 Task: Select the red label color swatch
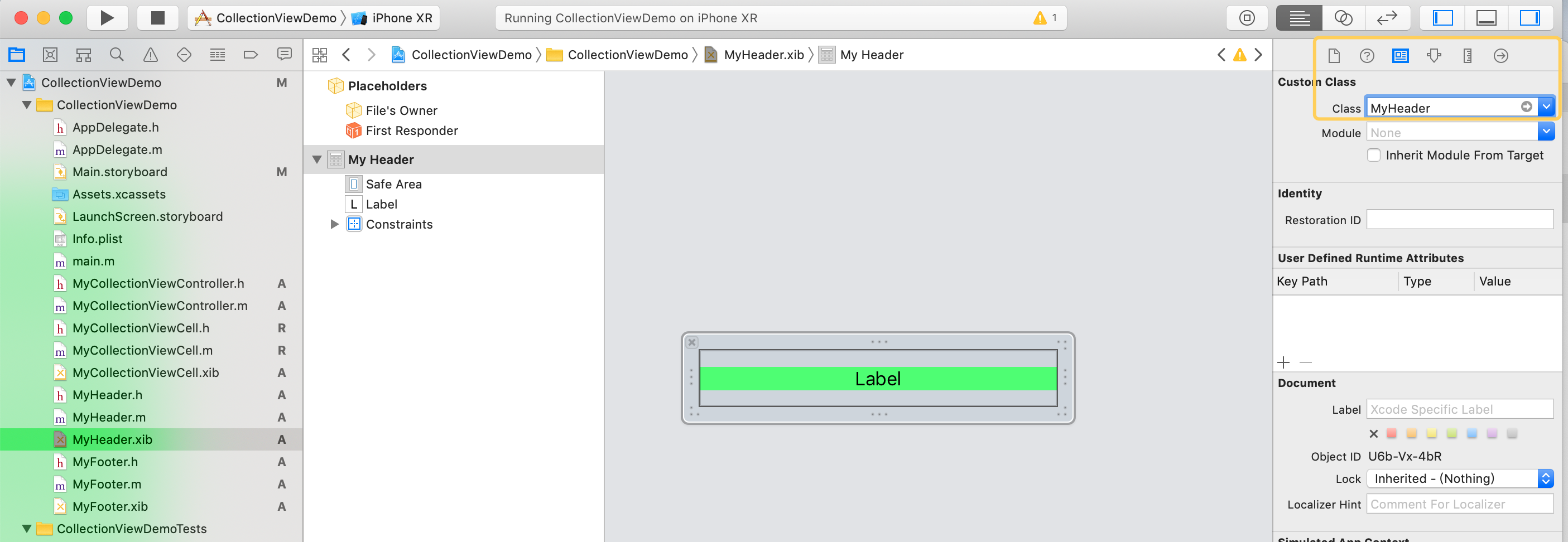[1392, 433]
